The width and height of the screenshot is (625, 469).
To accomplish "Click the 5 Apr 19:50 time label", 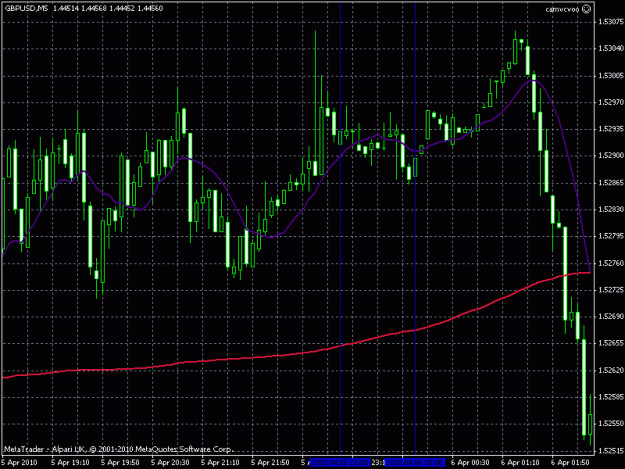I will [120, 463].
